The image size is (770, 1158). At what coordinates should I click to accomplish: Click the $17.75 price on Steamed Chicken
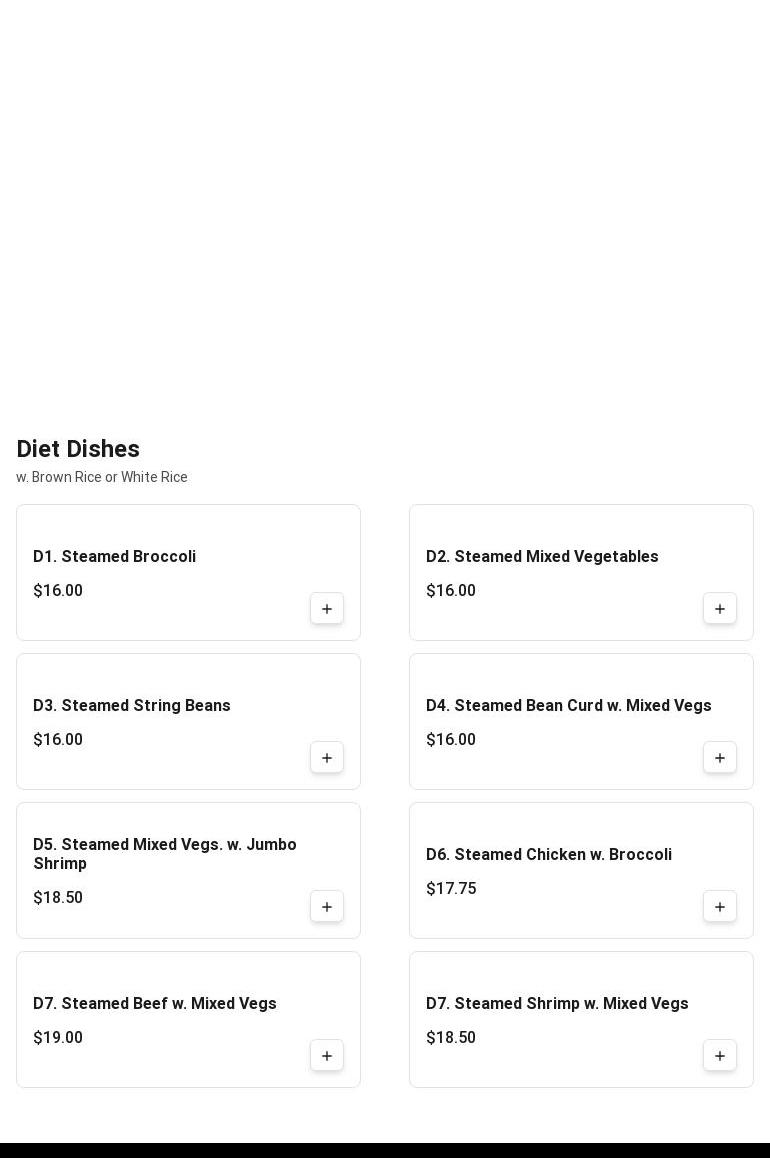451,889
